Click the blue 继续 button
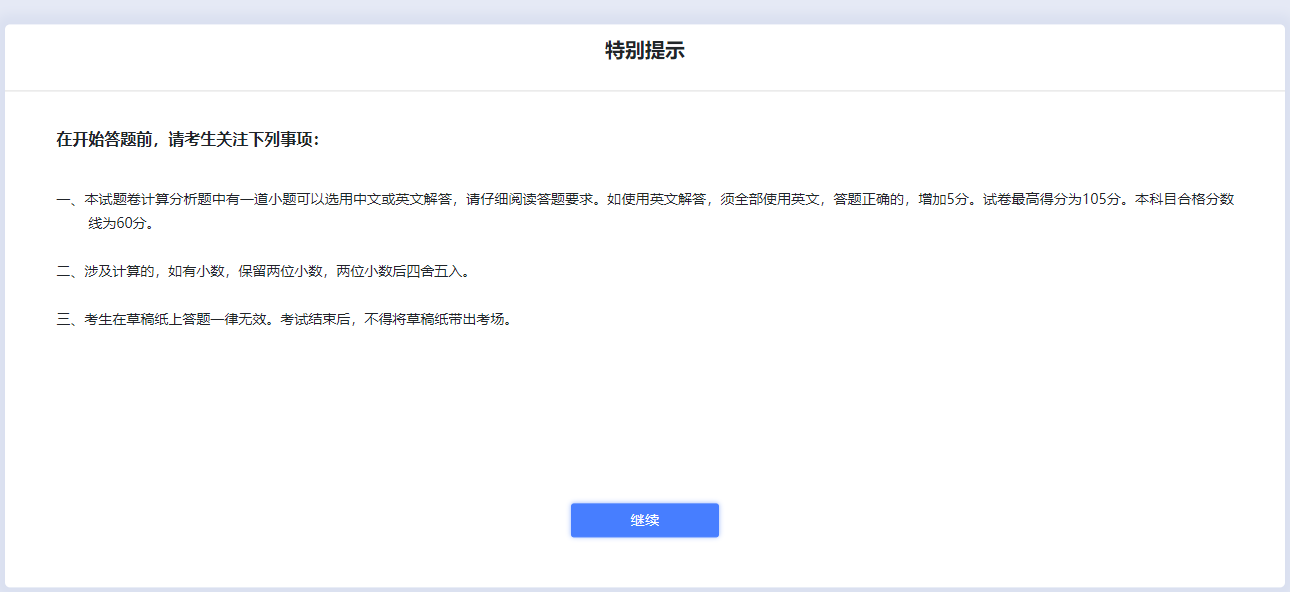 [x=644, y=520]
